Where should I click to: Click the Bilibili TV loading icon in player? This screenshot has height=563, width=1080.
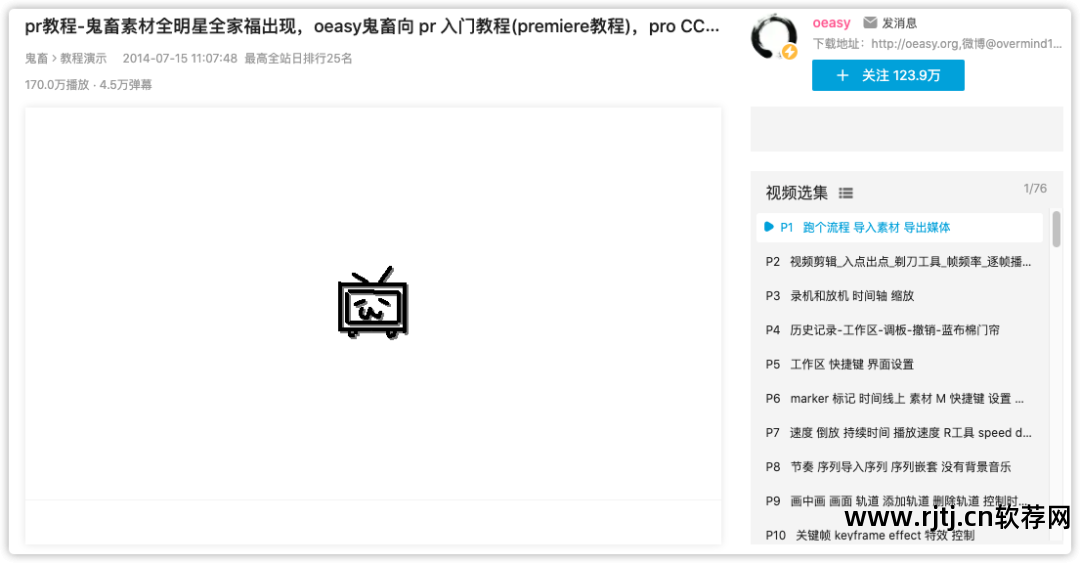[x=373, y=302]
